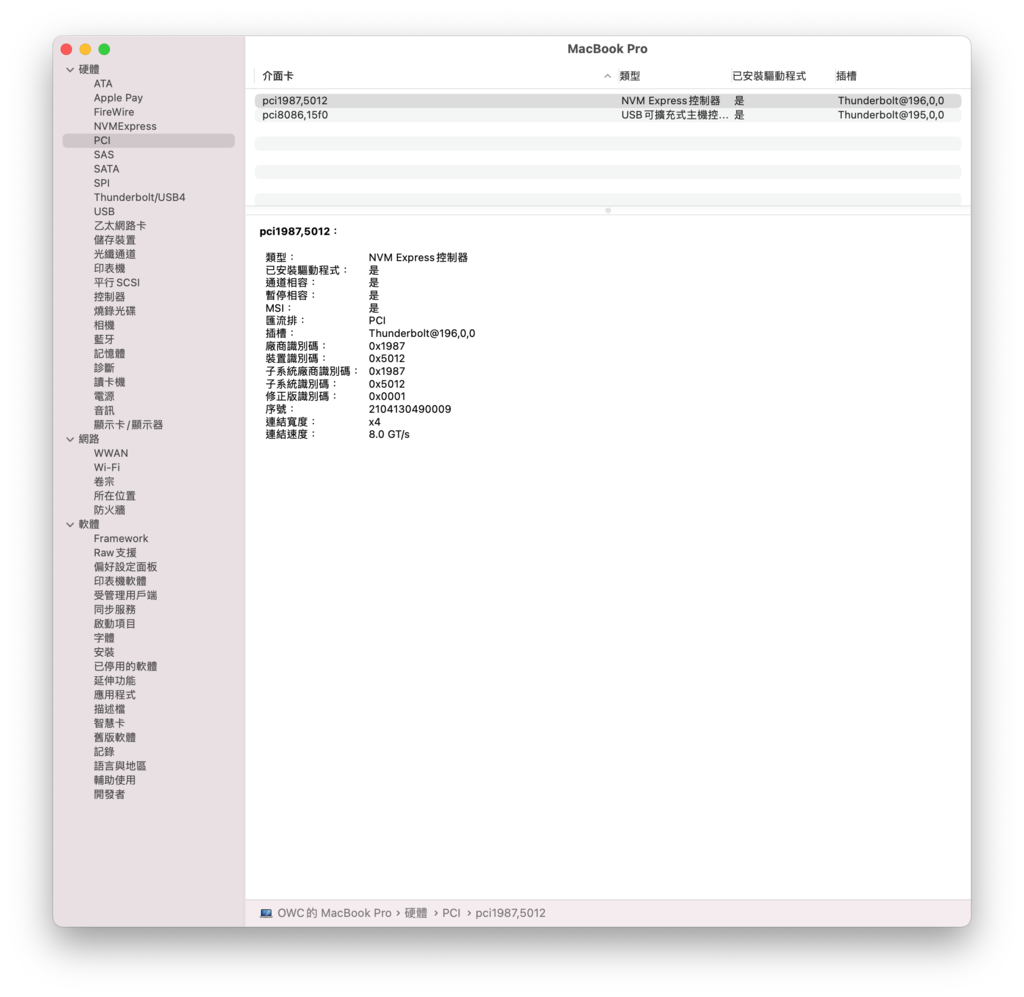Image resolution: width=1024 pixels, height=997 pixels.
Task: Open 防火牆 firewall entry
Action: point(109,511)
